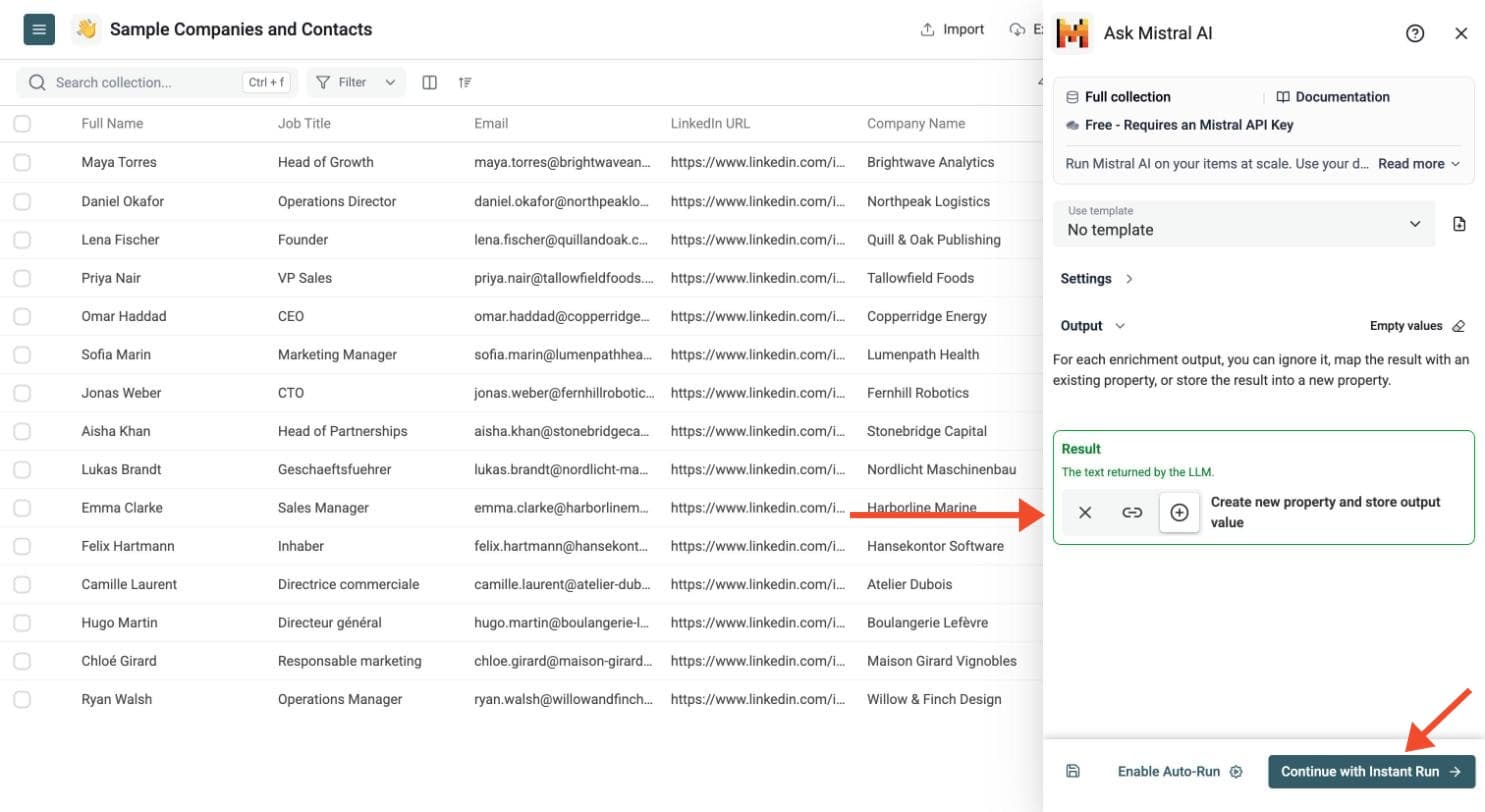The height and width of the screenshot is (812, 1485).
Task: Click the Company Name column header
Action: point(916,124)
